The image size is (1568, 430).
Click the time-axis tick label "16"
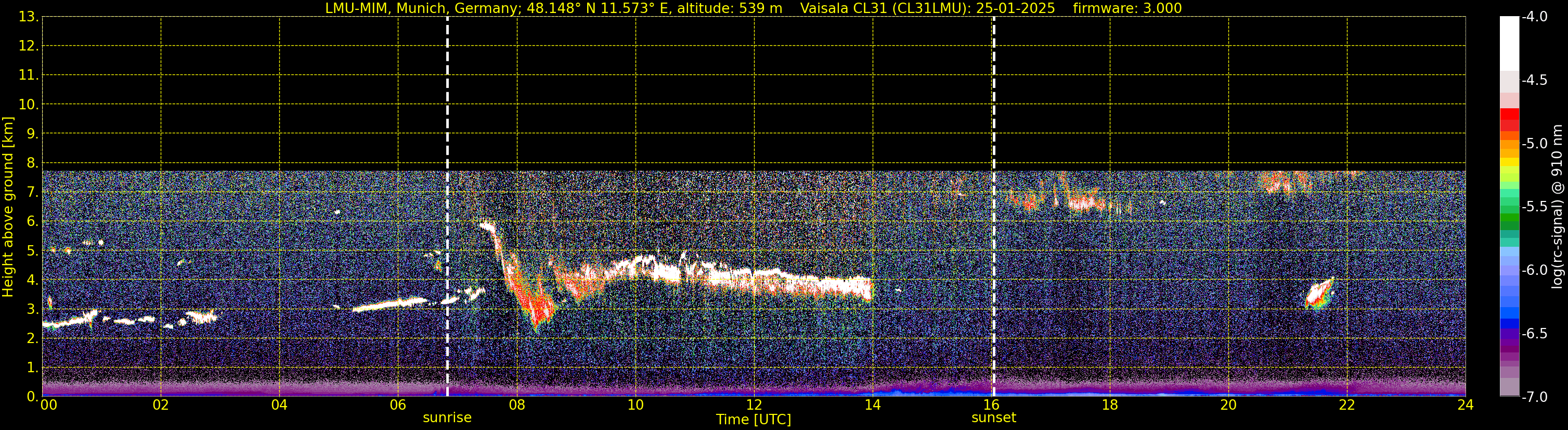click(992, 405)
